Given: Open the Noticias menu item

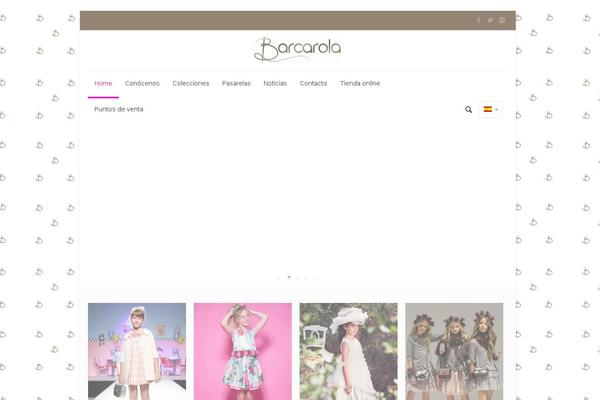Looking at the screenshot, I should click(x=275, y=83).
